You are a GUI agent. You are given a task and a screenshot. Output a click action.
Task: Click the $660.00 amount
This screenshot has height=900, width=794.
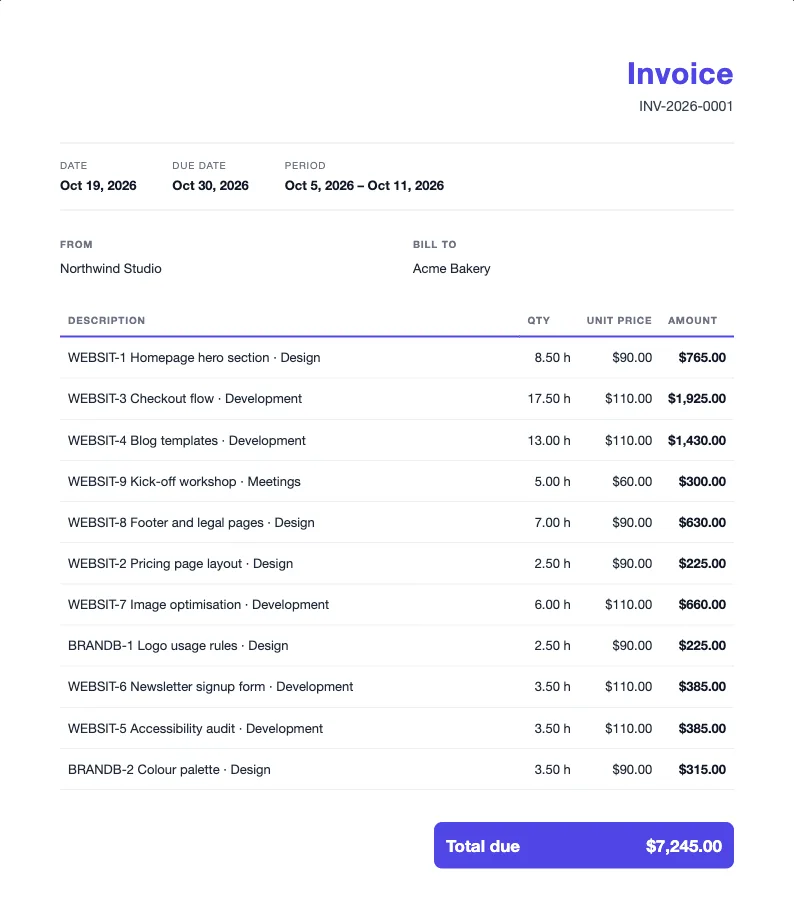(702, 604)
